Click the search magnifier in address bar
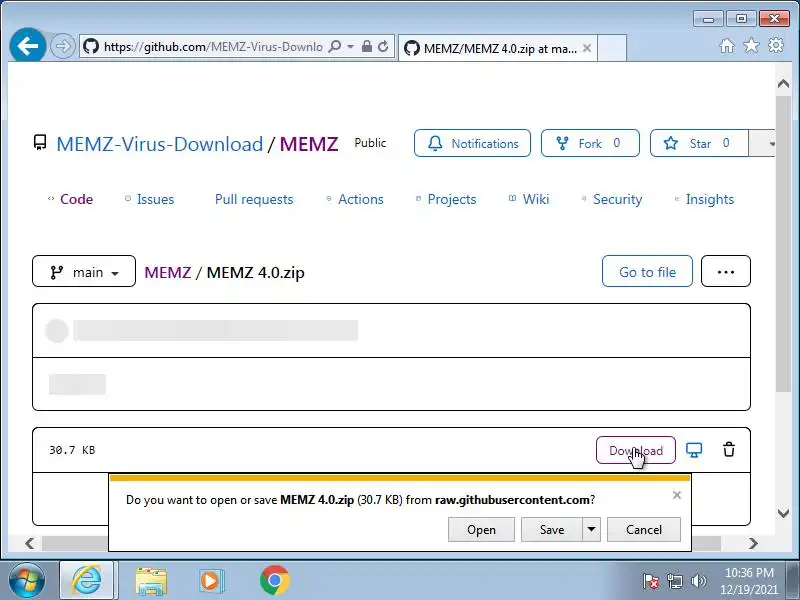The width and height of the screenshot is (800, 600). tap(335, 47)
